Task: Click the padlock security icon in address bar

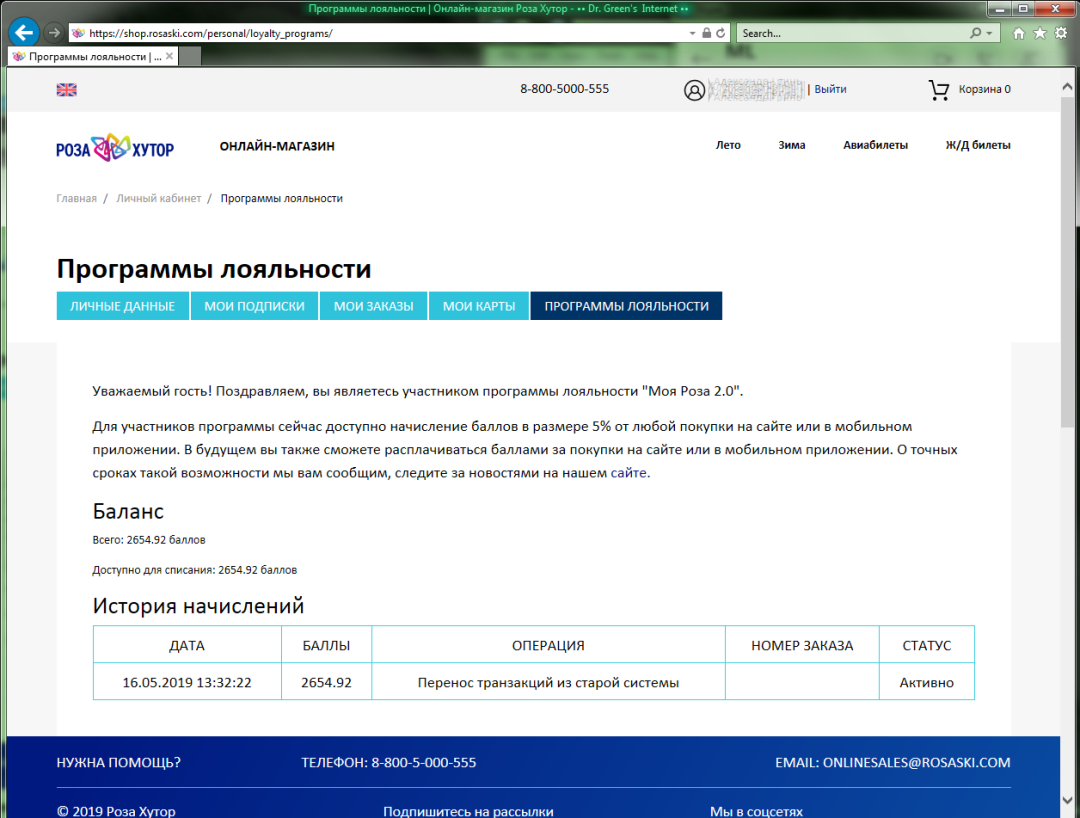Action: tap(706, 33)
